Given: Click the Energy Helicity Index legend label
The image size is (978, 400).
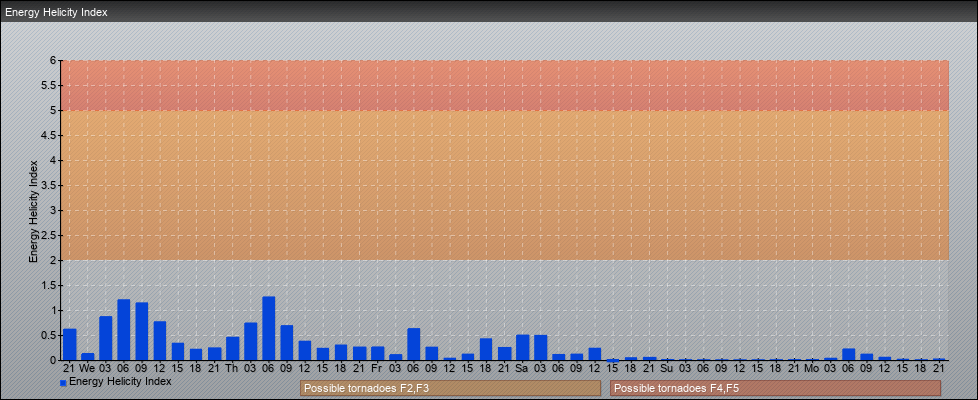Looking at the screenshot, I should click(x=120, y=381).
